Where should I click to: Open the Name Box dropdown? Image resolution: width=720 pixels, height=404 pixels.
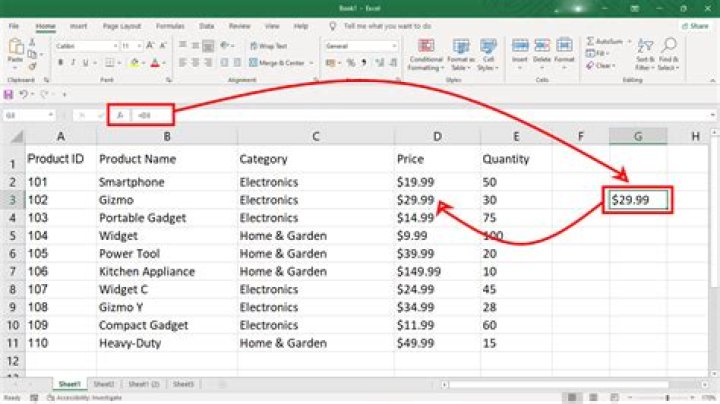[51, 115]
